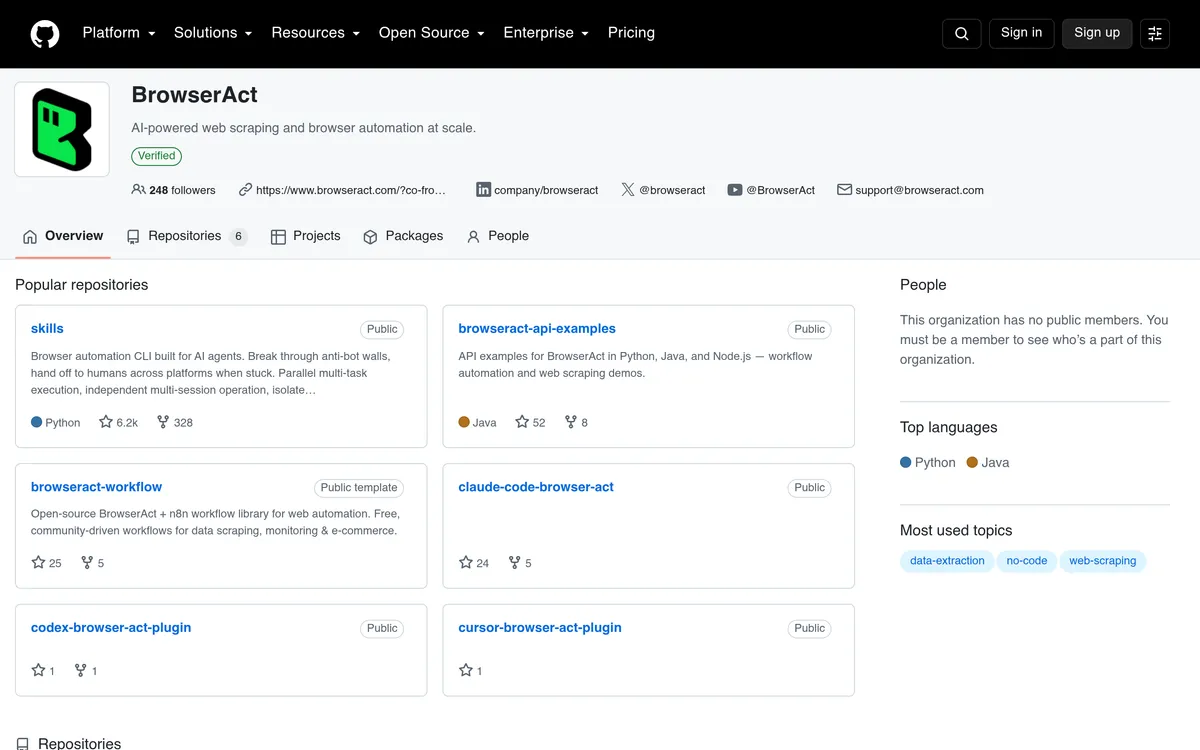Viewport: 1200px width, 750px height.
Task: Open the cursor-browser-act-plugin repository
Action: 540,628
